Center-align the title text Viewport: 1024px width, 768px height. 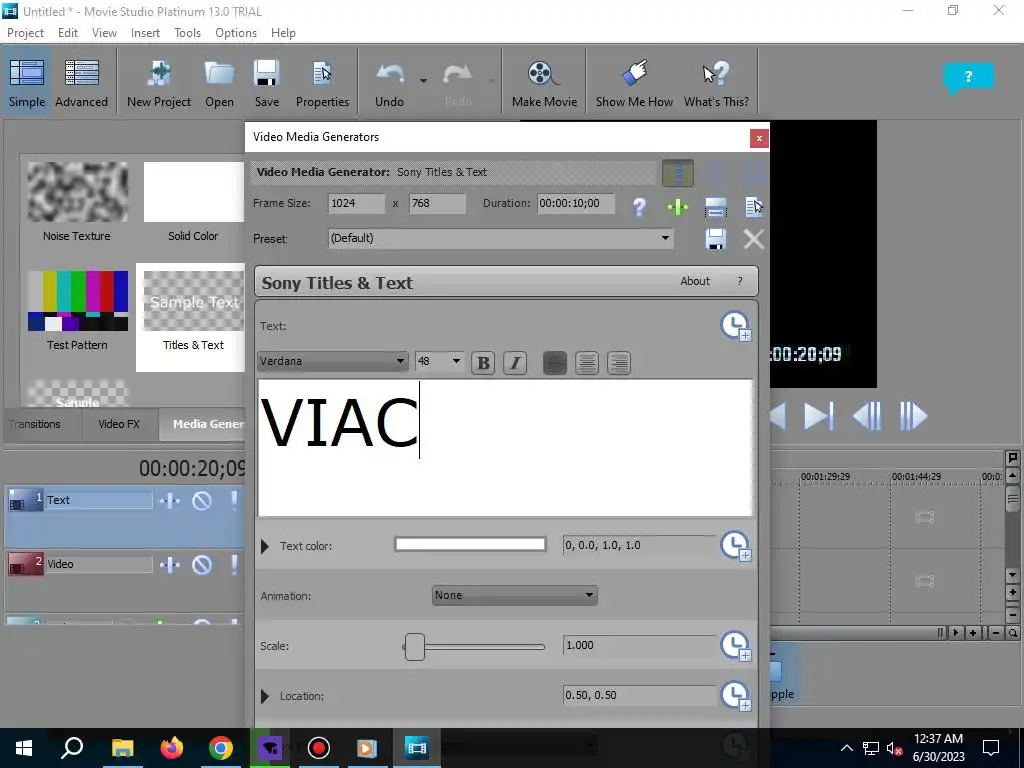[x=586, y=363]
